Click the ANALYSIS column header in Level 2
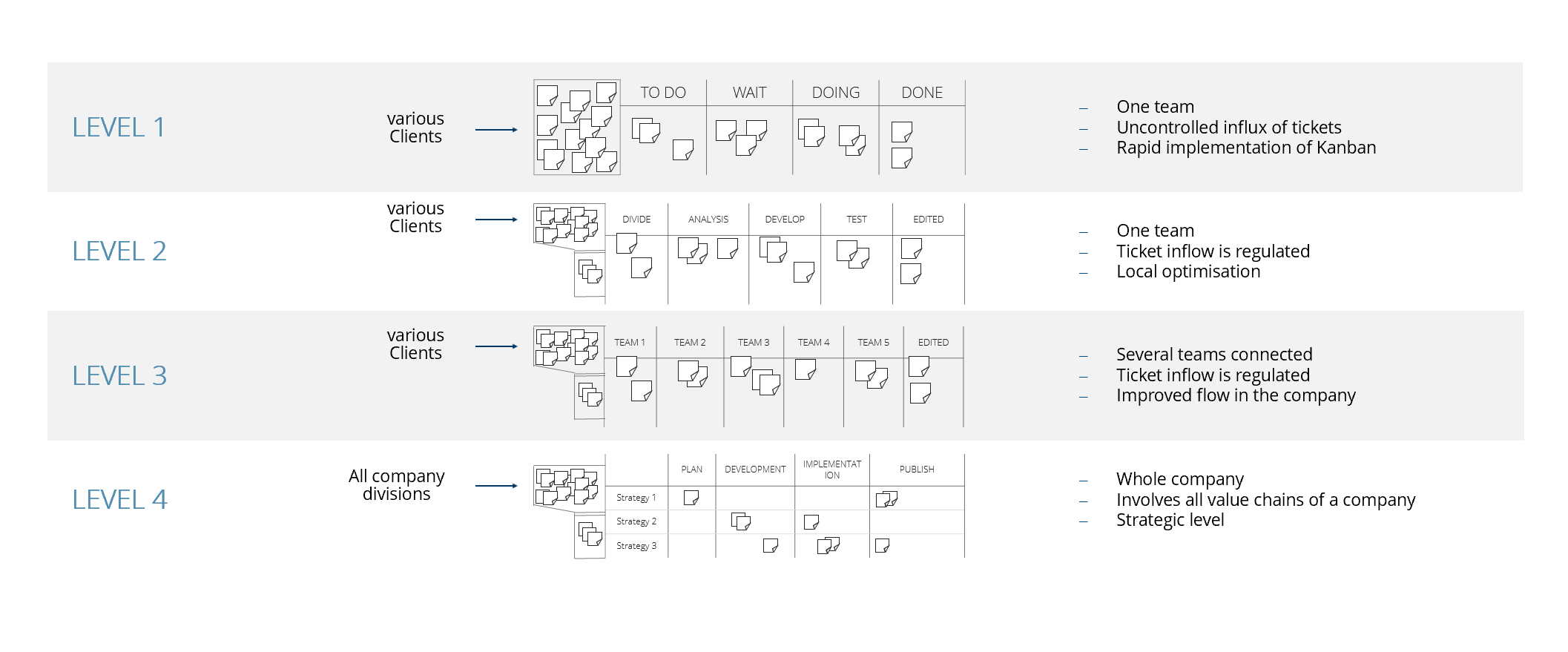Image resolution: width=1568 pixels, height=652 pixels. coord(708,220)
